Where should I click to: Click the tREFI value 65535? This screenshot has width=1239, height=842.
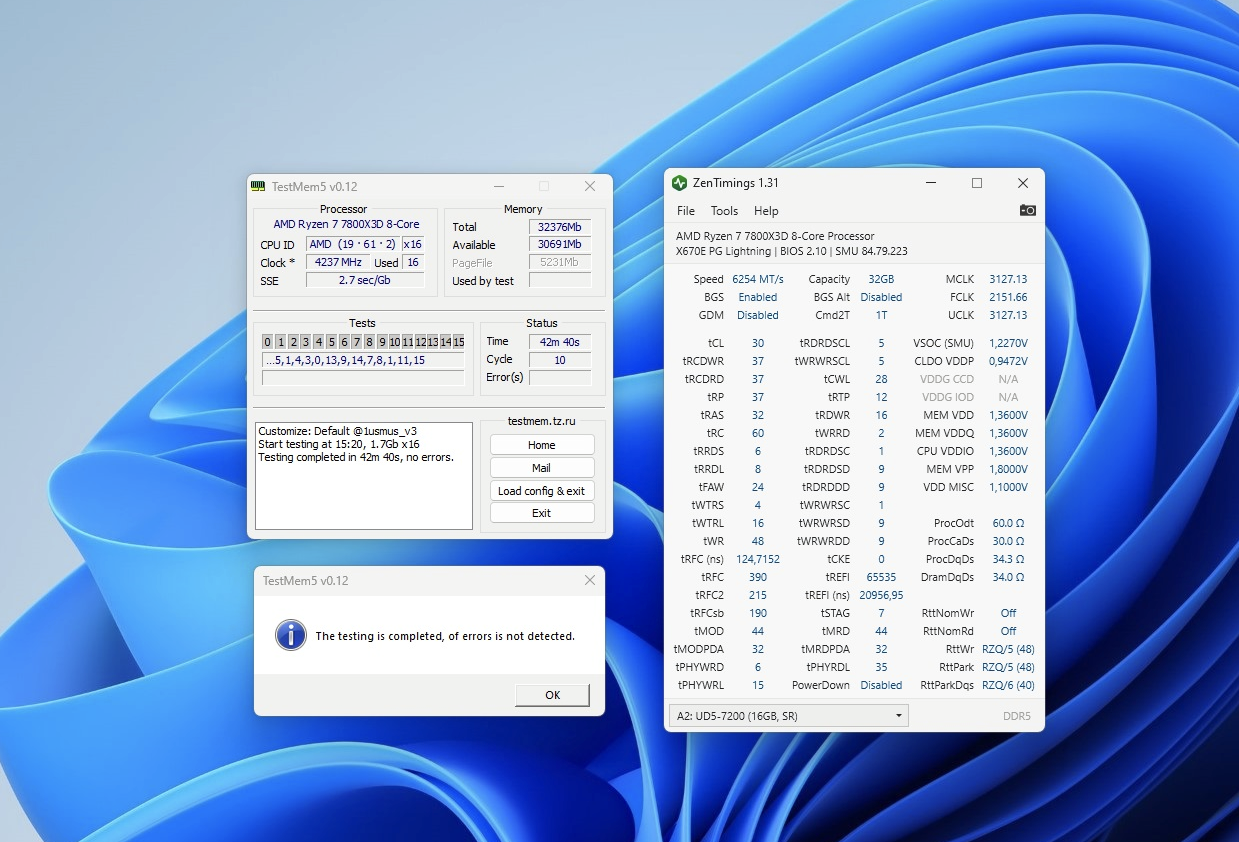click(x=881, y=577)
